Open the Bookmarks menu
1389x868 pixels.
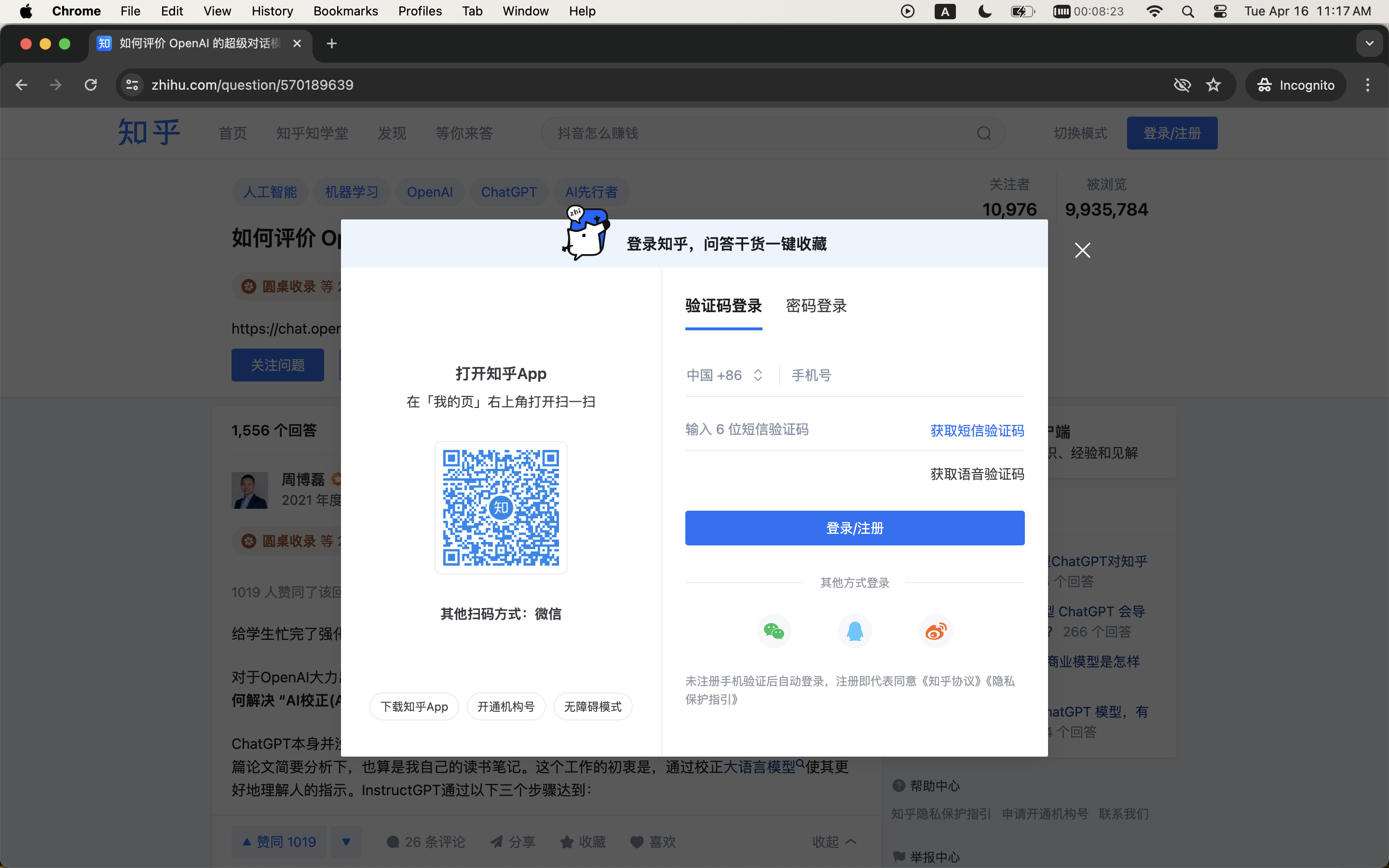345,11
